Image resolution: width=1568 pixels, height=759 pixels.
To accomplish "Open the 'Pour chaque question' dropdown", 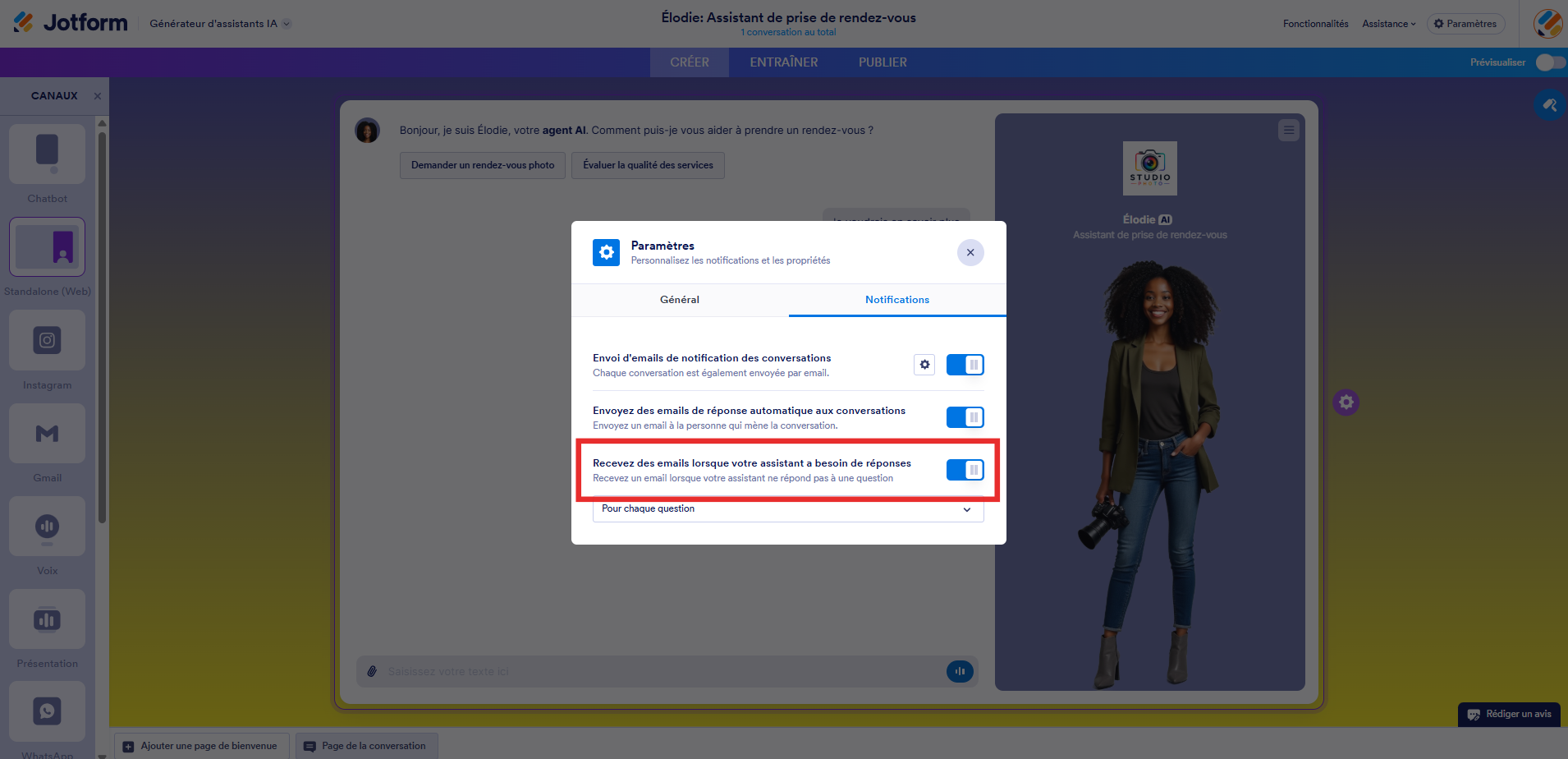I will coord(788,509).
